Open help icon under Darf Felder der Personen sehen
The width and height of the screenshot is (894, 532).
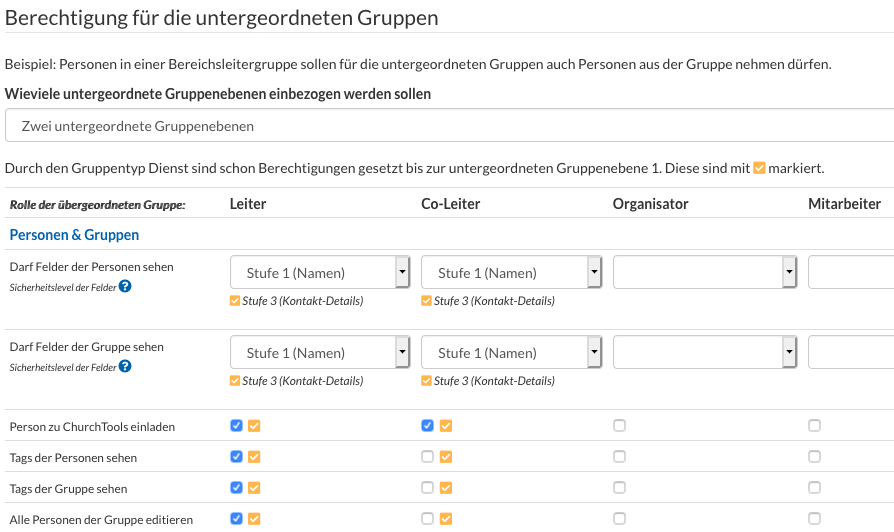tap(125, 286)
